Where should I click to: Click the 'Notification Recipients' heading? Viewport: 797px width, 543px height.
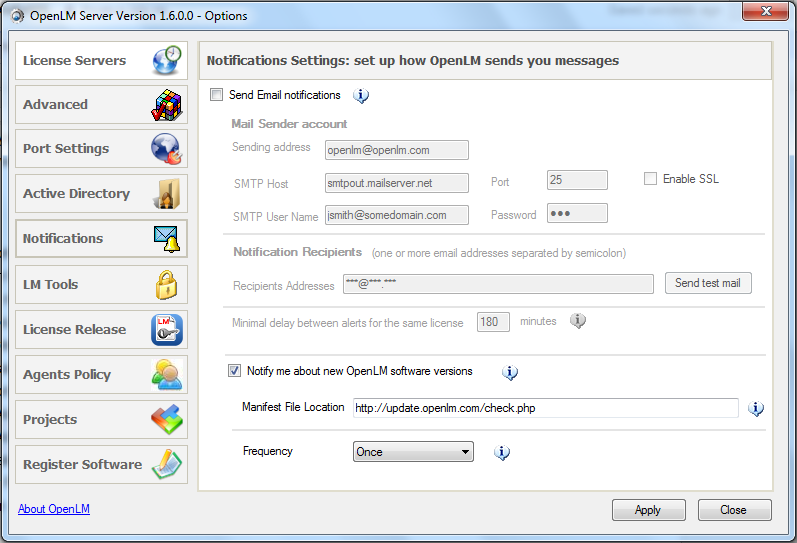click(x=297, y=252)
